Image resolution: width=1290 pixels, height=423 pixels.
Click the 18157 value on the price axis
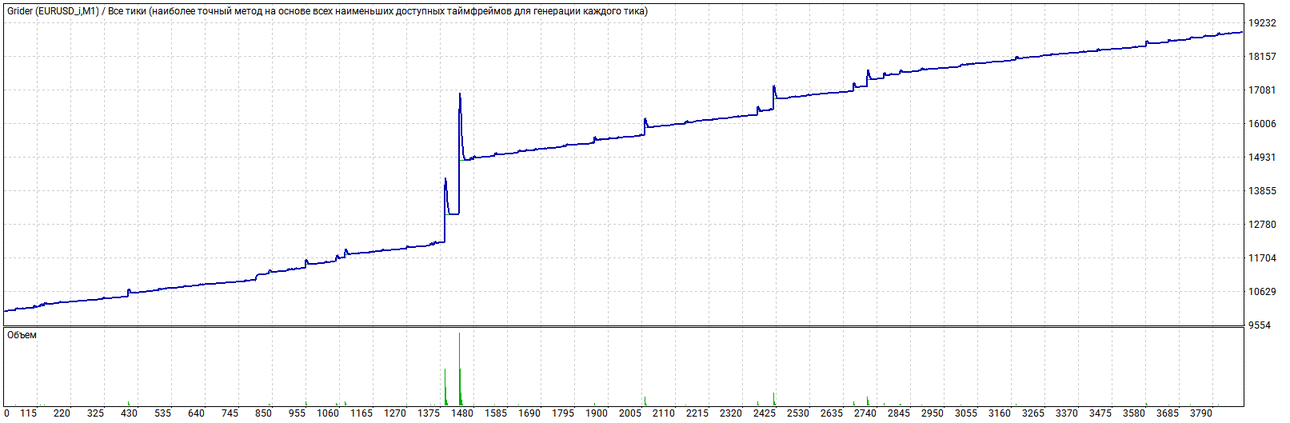(1264, 57)
